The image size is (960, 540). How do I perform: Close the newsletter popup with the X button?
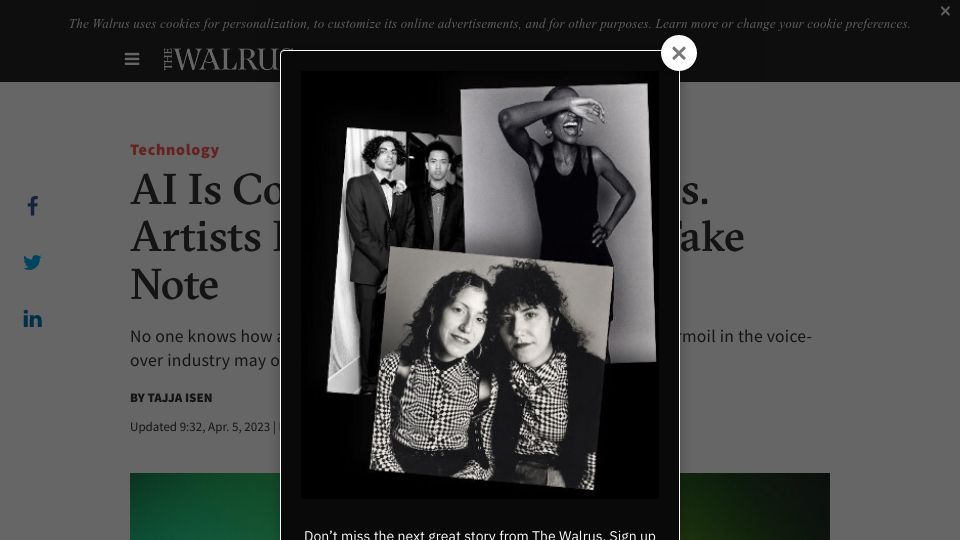tap(678, 53)
